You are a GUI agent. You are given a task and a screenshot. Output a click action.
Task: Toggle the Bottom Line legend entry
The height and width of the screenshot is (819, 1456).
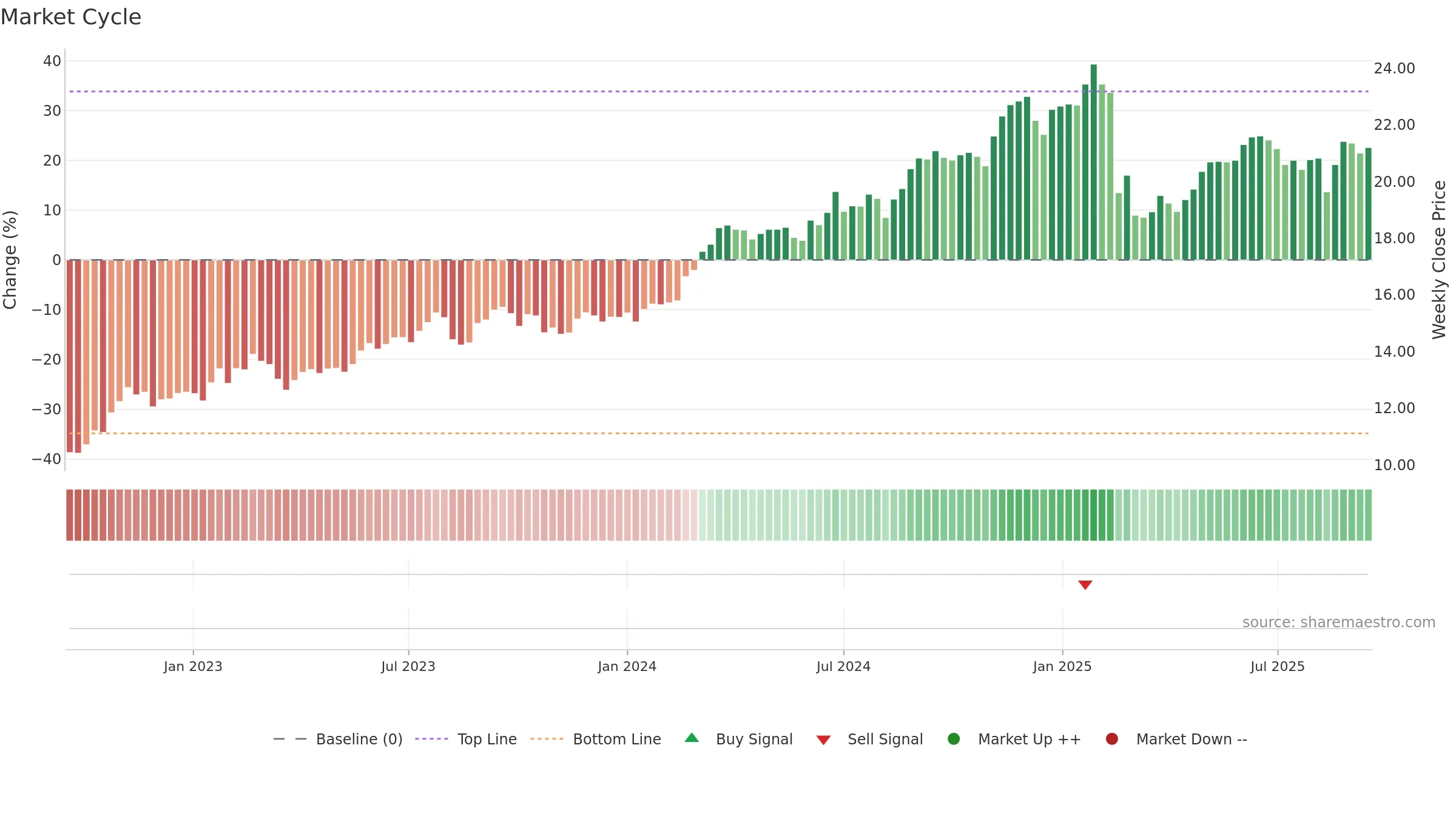click(596, 739)
